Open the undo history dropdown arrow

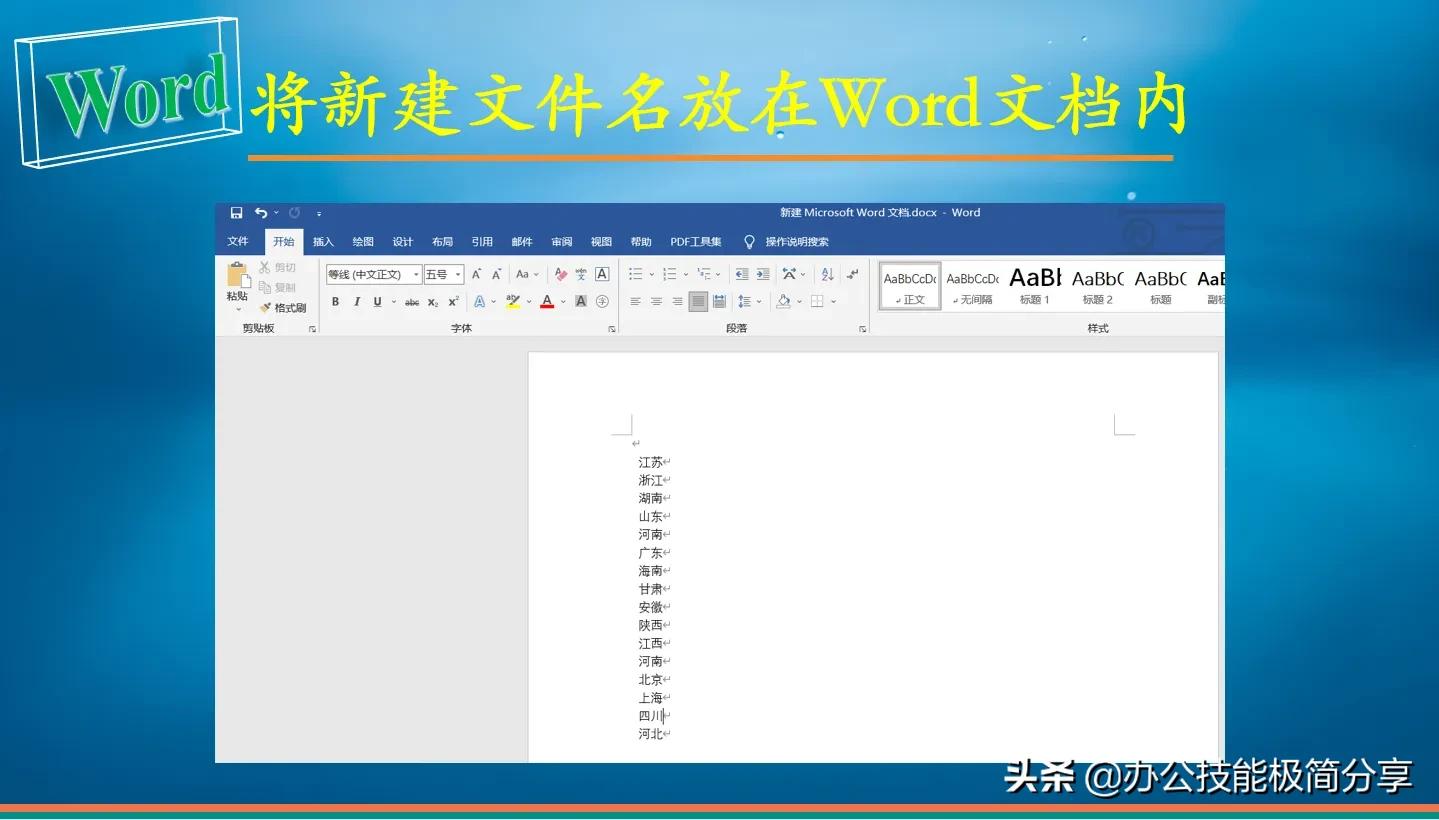pos(276,213)
